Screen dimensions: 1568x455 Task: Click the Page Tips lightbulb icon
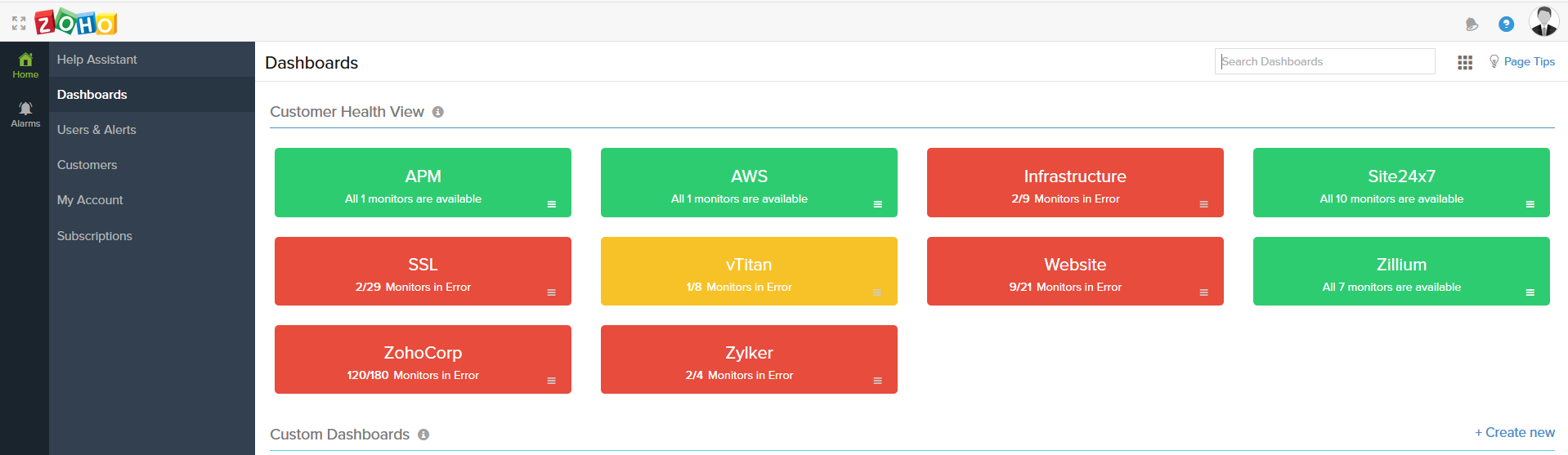(1494, 61)
